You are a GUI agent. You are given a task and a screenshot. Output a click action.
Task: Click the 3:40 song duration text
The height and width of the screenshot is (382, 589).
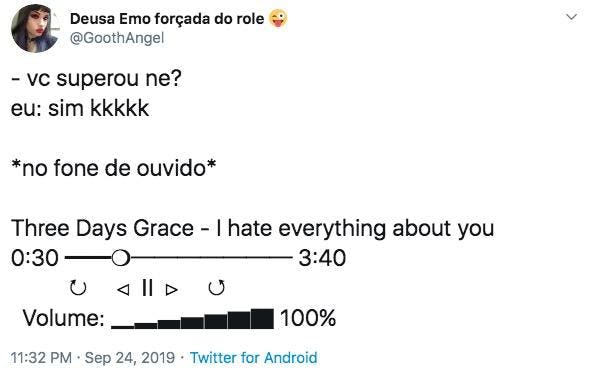click(322, 258)
